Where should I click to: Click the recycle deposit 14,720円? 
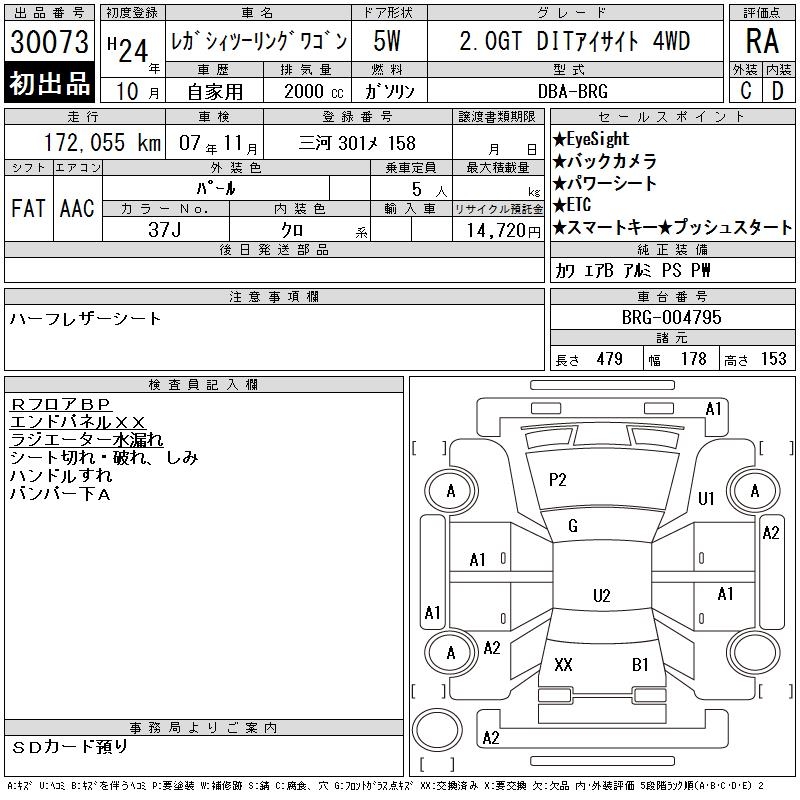503,231
